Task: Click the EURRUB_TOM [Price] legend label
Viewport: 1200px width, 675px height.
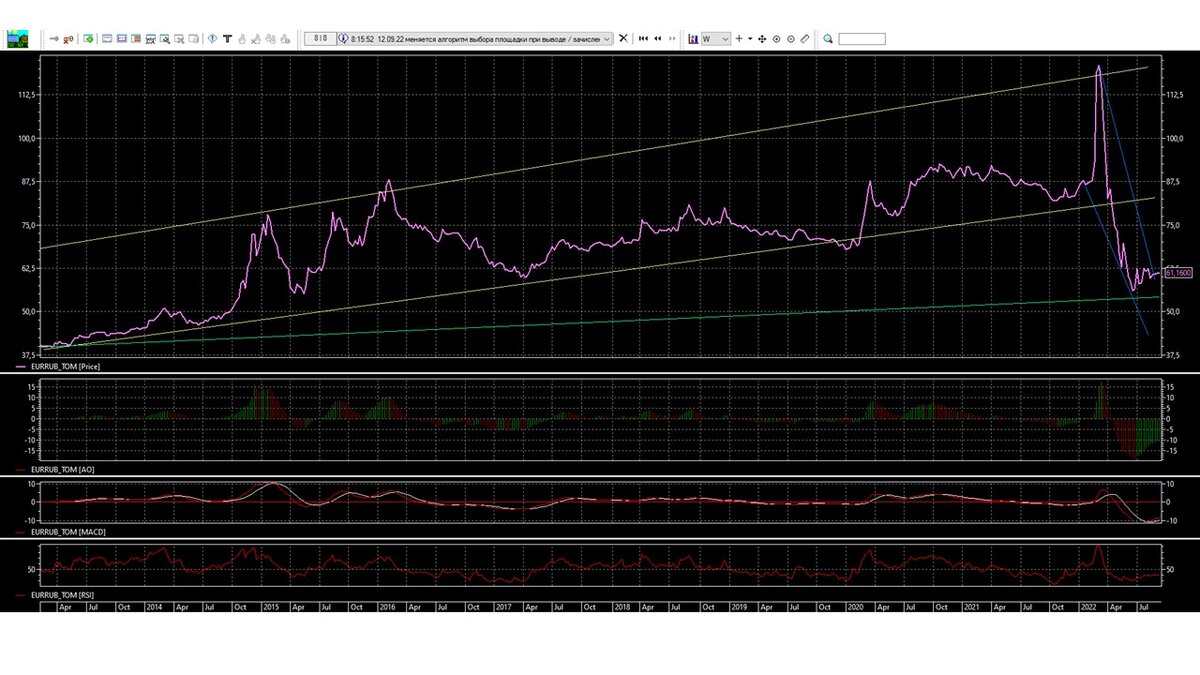Action: point(66,367)
